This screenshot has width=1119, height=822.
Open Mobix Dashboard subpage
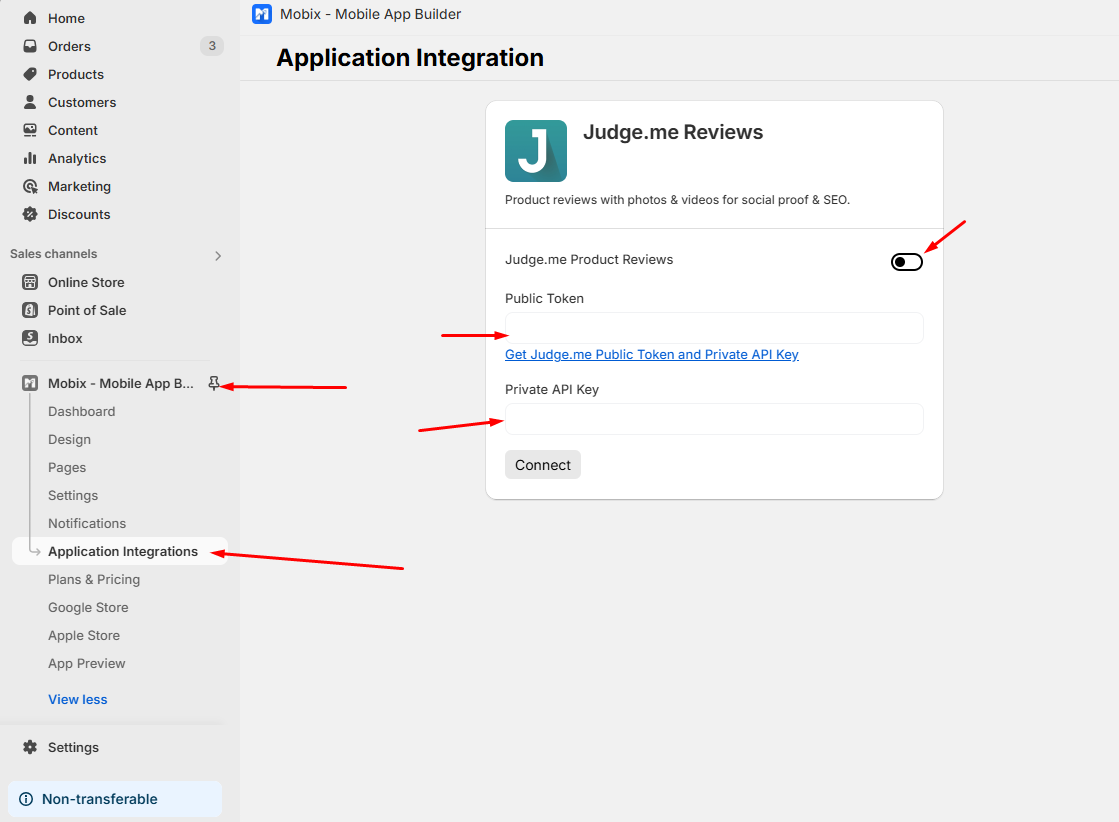[x=81, y=411]
